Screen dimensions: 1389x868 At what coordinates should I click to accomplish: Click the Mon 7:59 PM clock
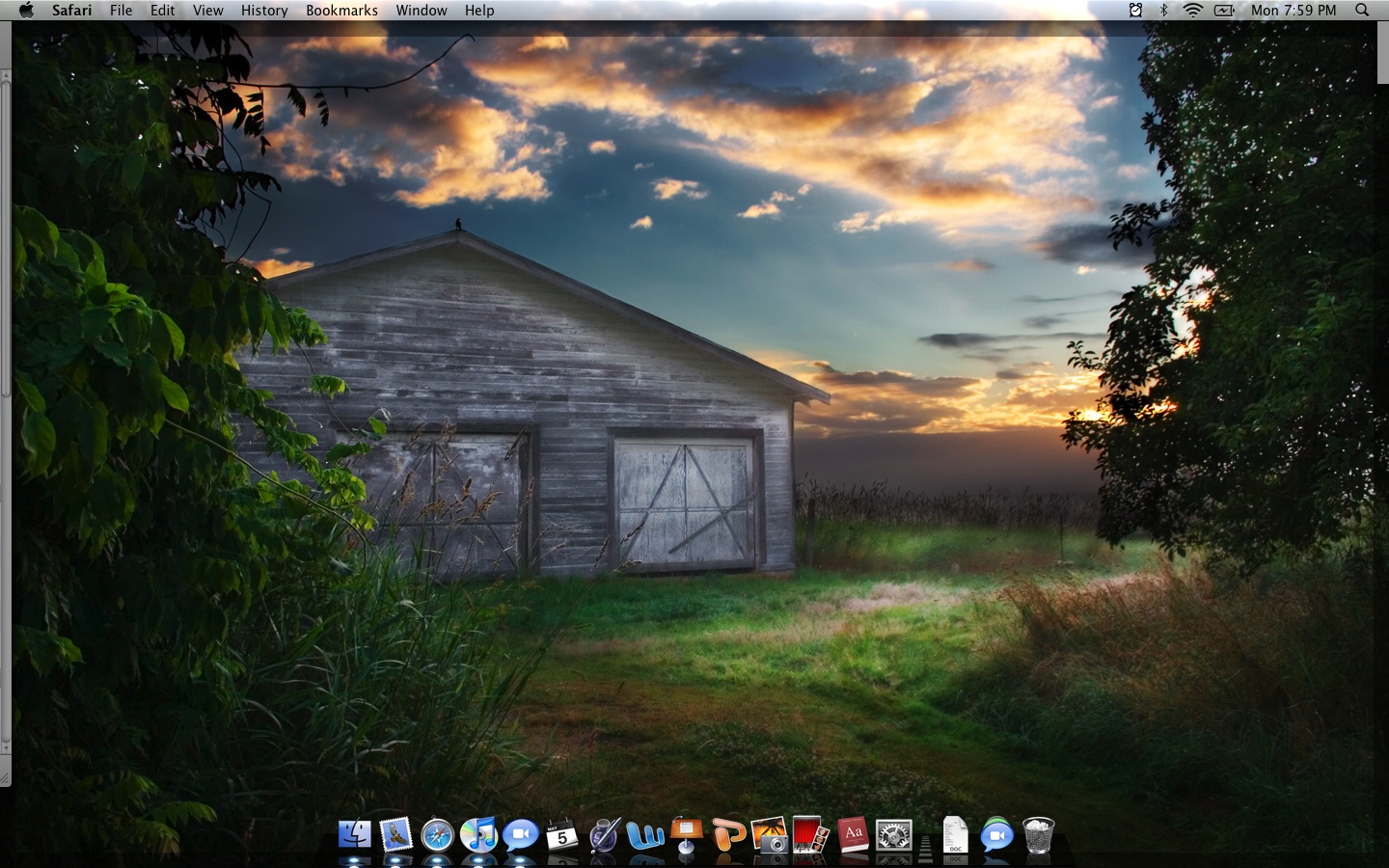[1294, 10]
